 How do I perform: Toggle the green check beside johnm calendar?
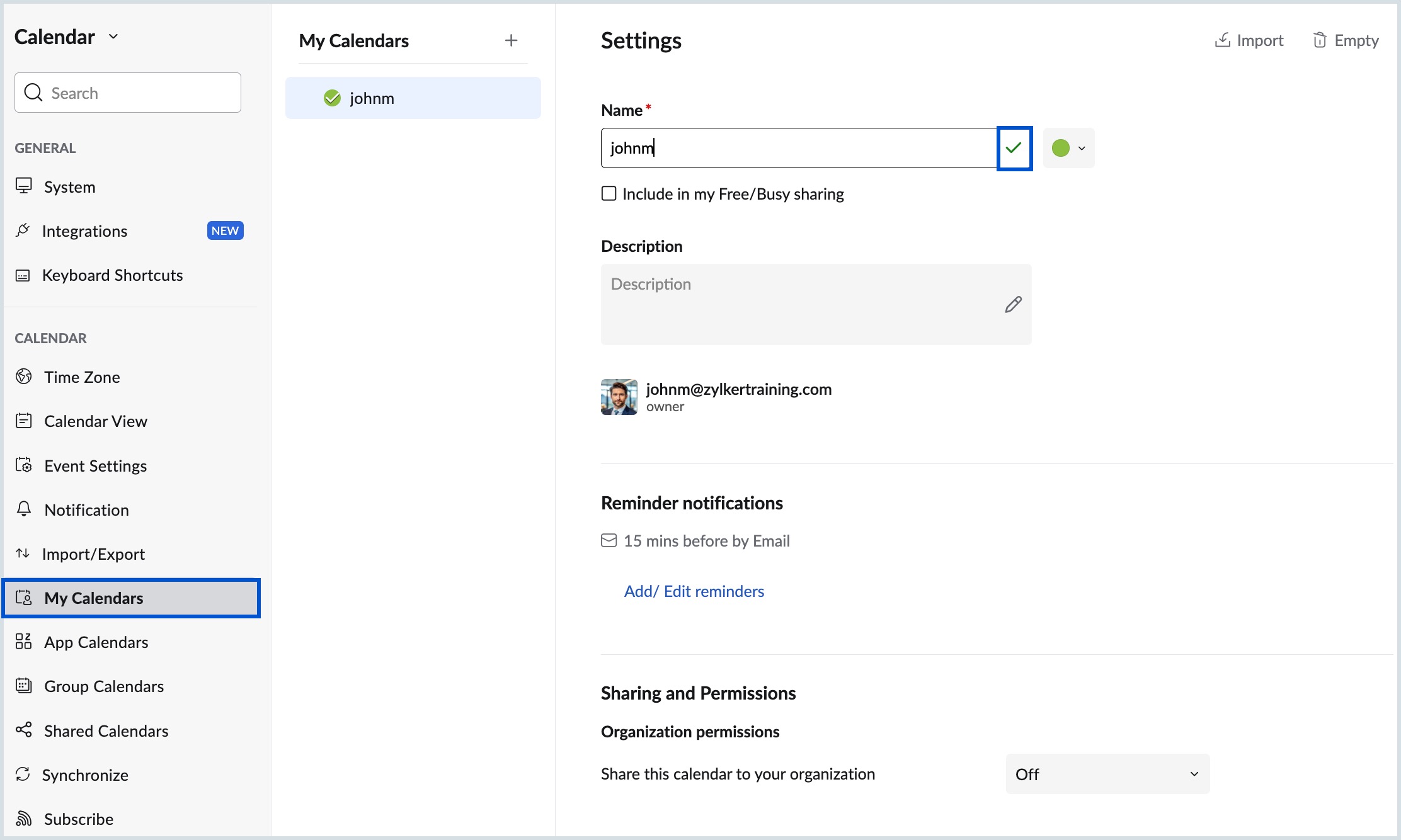click(332, 98)
